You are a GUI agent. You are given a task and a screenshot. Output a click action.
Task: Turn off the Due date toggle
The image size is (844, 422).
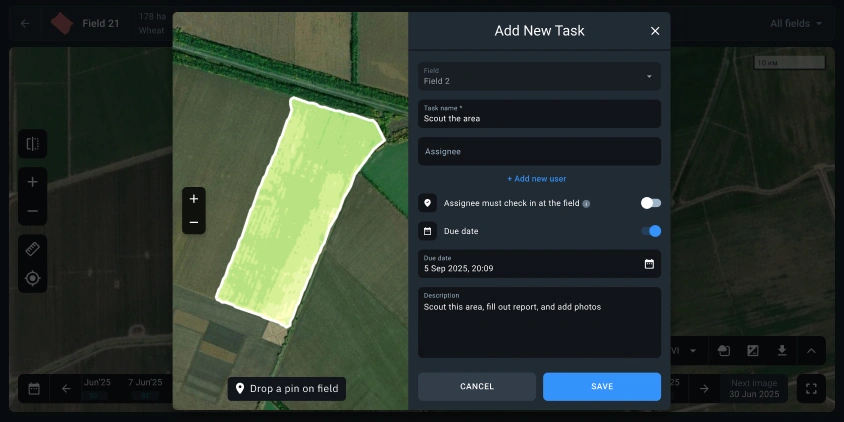click(651, 231)
